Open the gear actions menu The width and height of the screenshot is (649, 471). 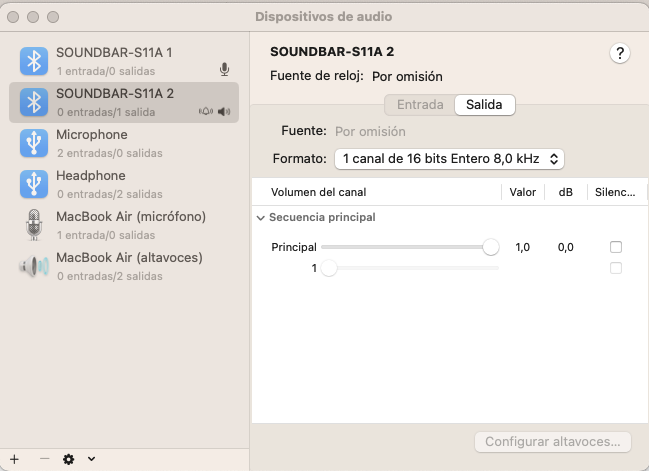(x=68, y=459)
